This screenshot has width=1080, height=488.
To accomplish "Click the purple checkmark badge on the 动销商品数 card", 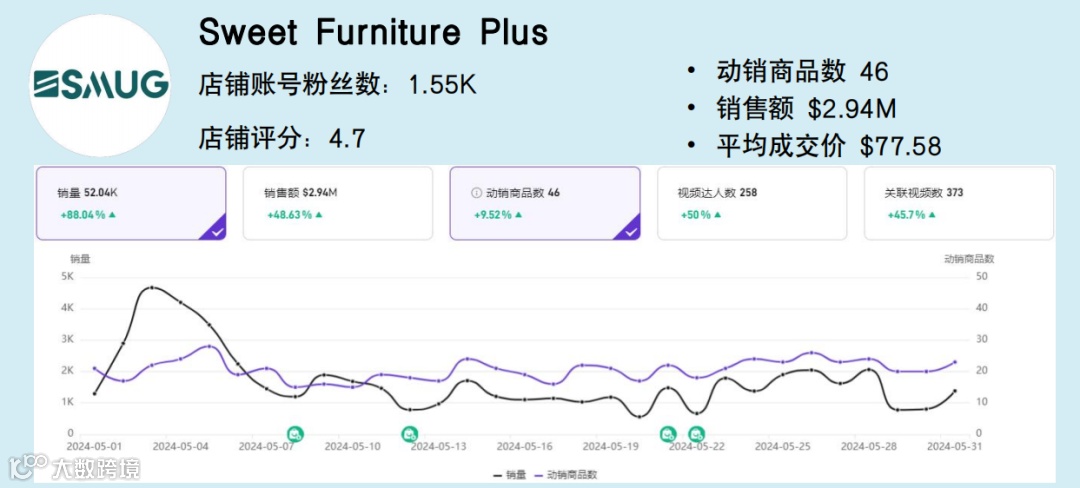I will [629, 231].
